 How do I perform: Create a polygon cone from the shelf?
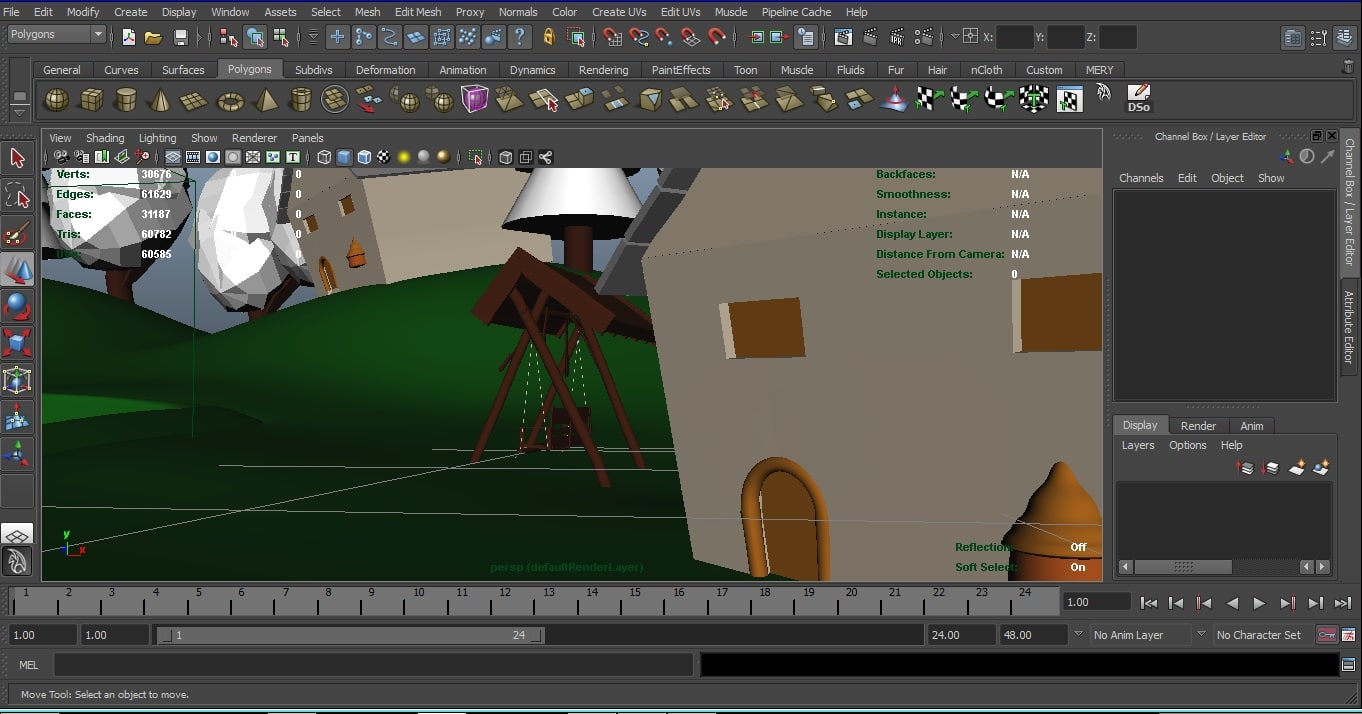(x=159, y=100)
